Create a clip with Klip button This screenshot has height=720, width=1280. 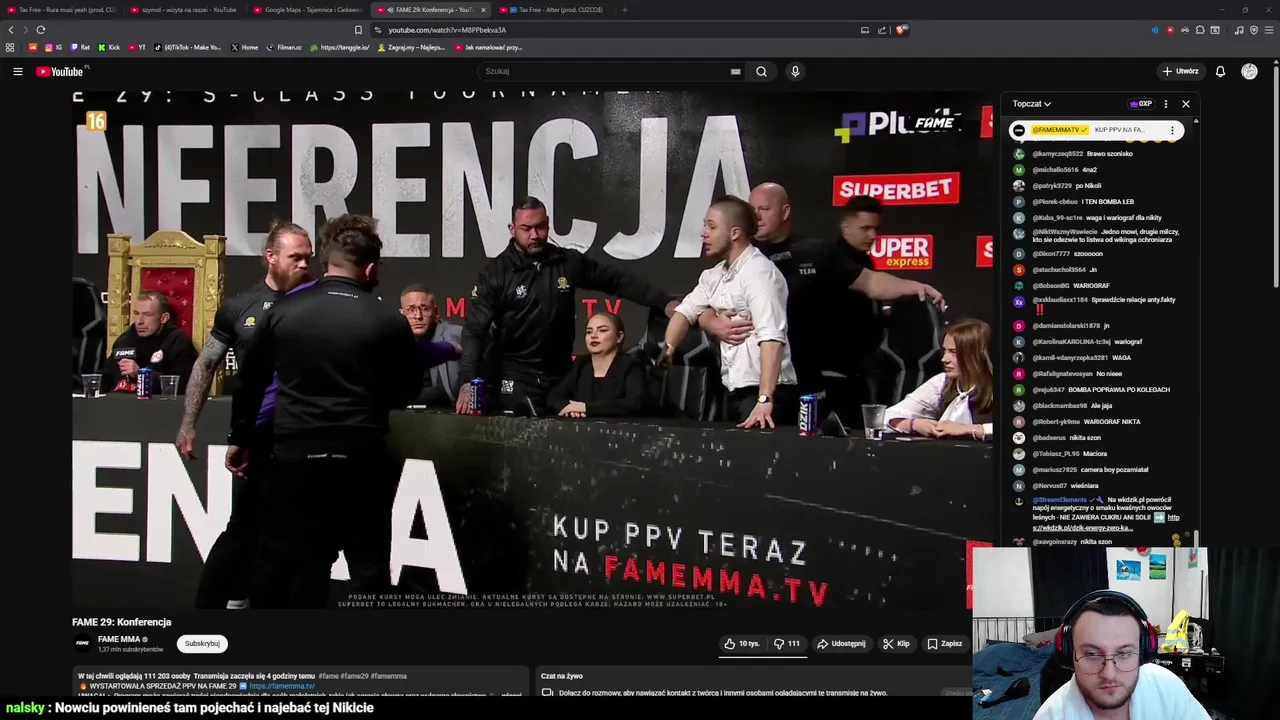point(896,644)
